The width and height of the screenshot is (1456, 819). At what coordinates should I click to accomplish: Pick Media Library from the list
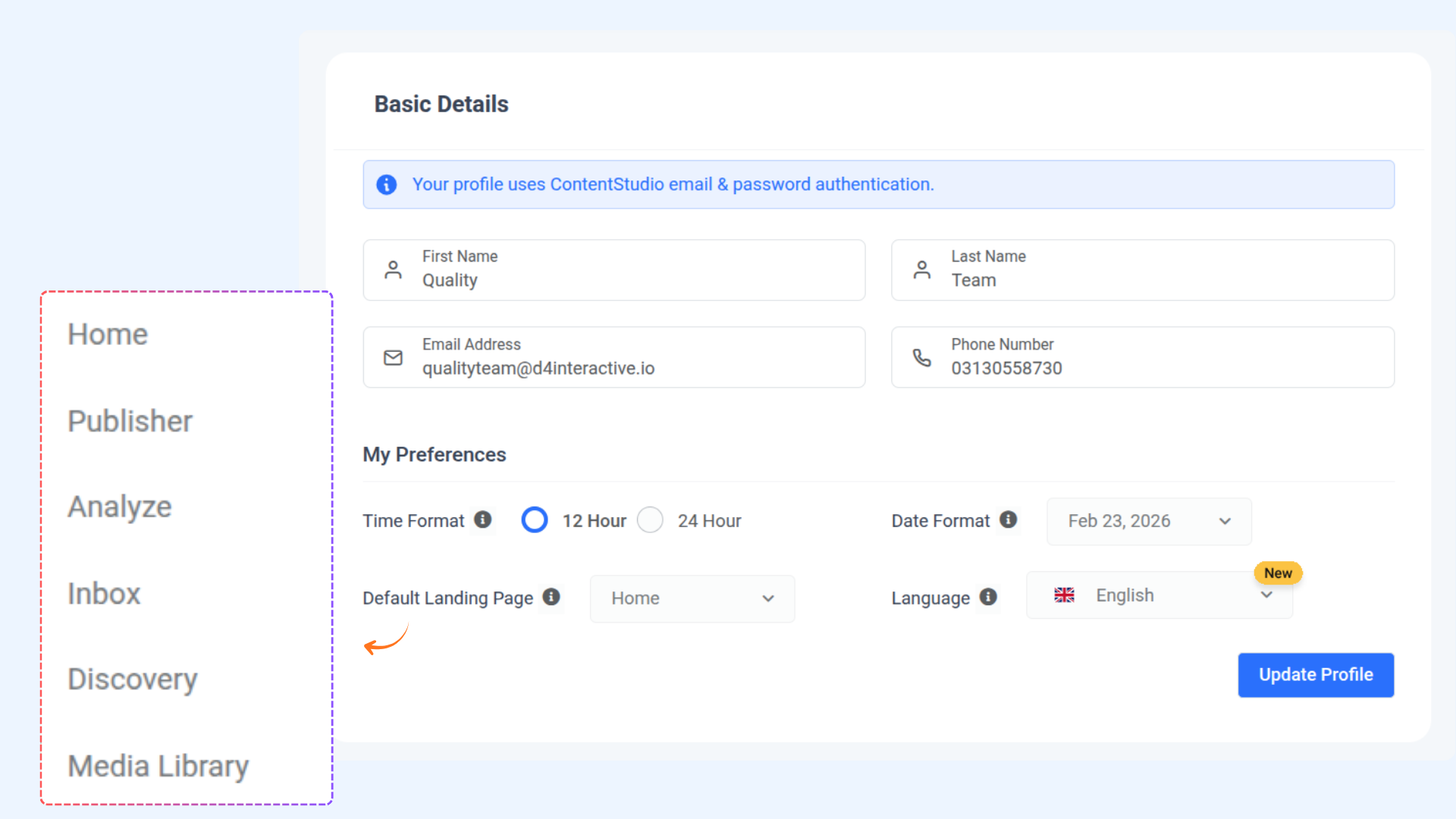pos(158,766)
